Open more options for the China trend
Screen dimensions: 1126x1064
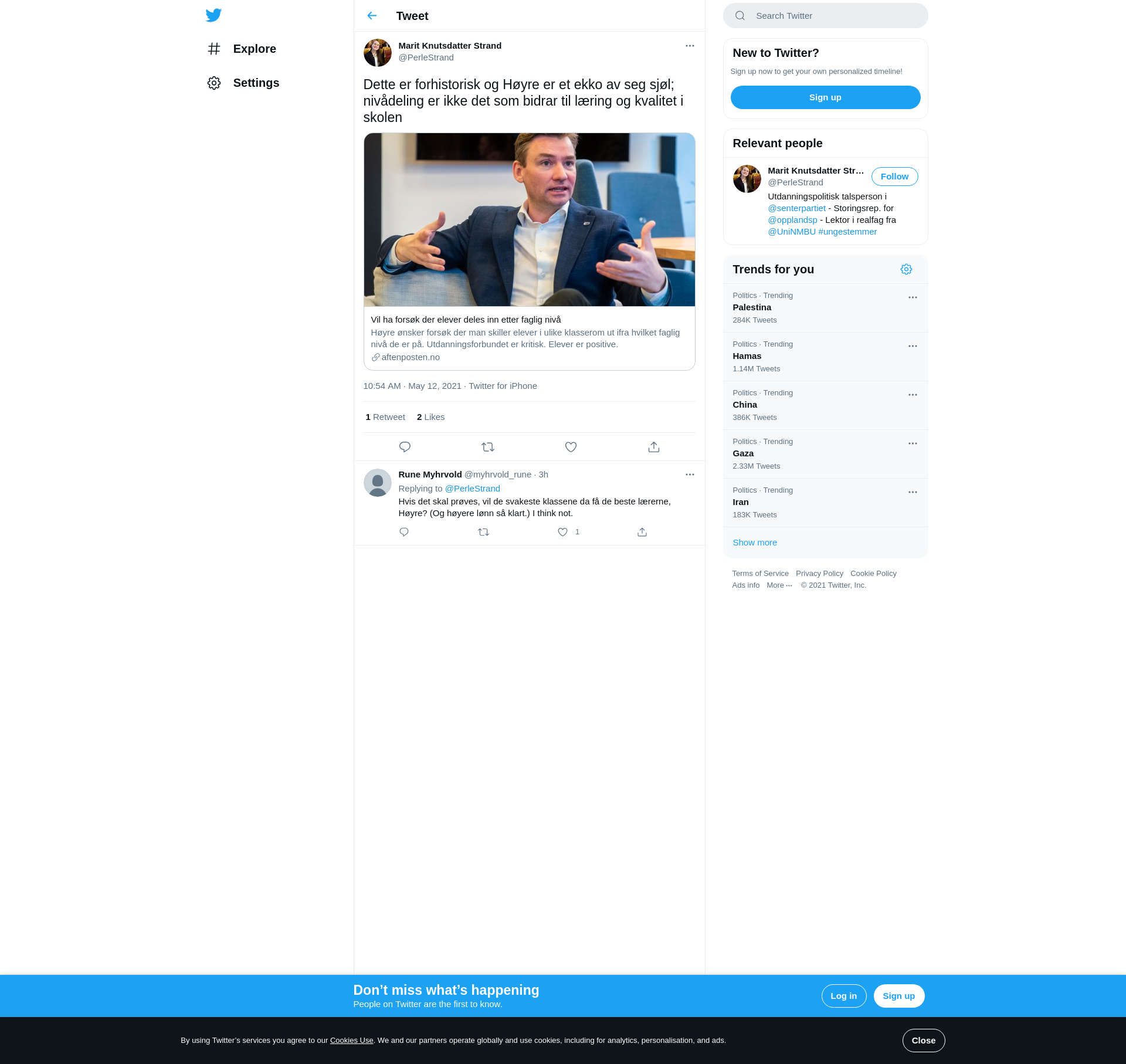pyautogui.click(x=913, y=395)
